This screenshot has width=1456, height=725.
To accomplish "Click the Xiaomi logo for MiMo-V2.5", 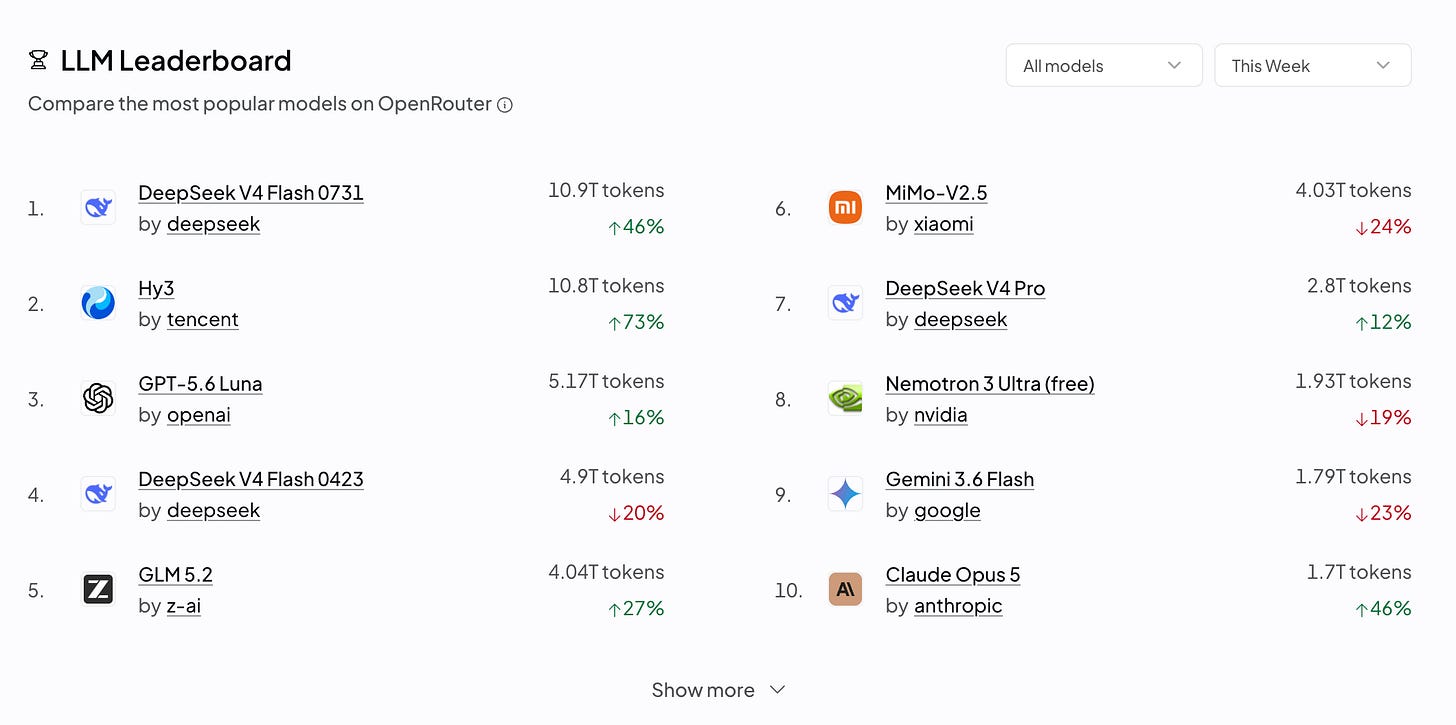I will coord(845,208).
